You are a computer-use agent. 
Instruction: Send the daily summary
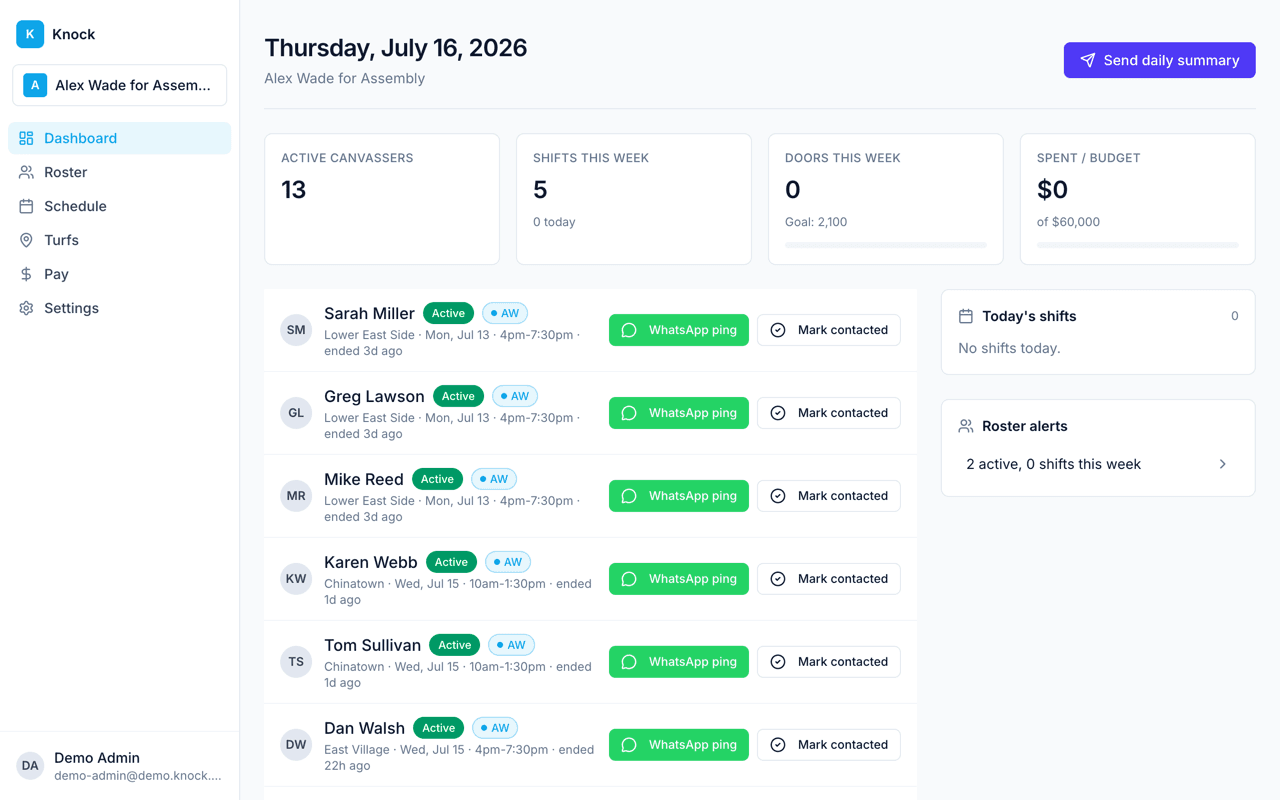click(x=1160, y=60)
